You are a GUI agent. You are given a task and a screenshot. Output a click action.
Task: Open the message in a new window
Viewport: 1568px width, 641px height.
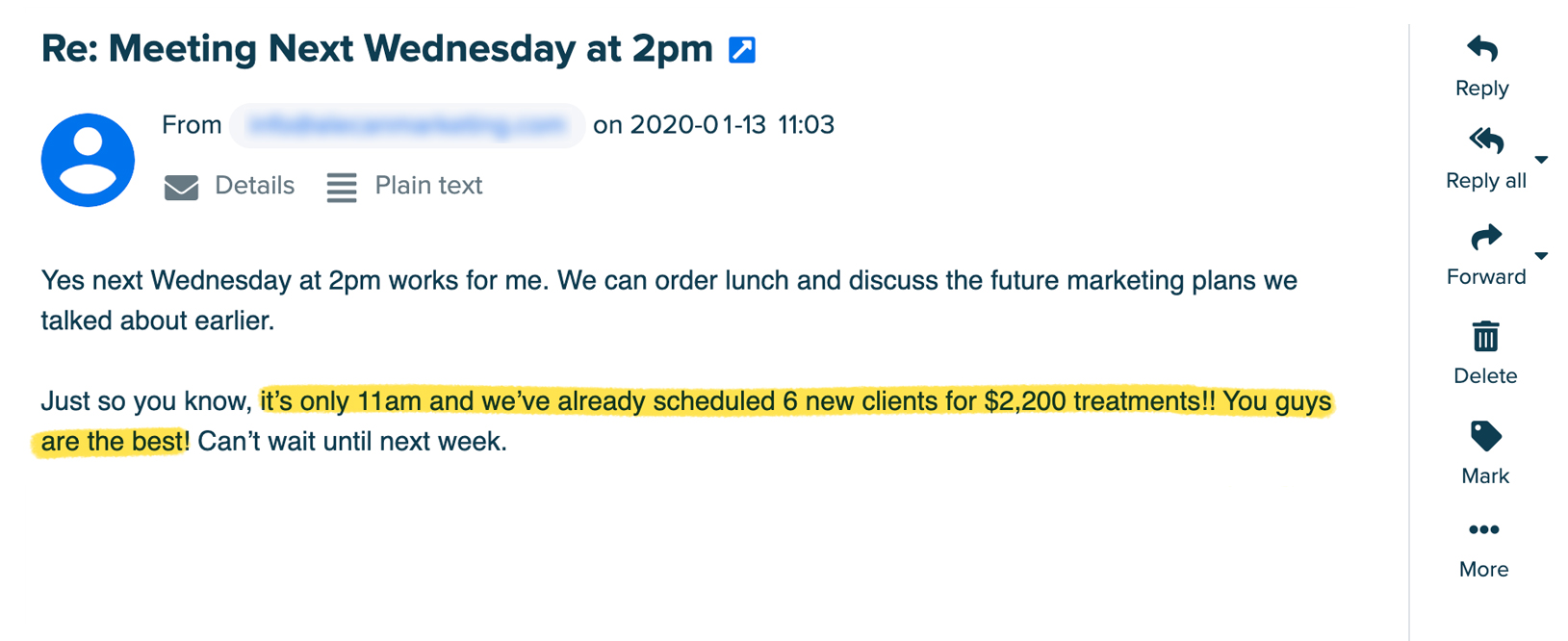(742, 50)
